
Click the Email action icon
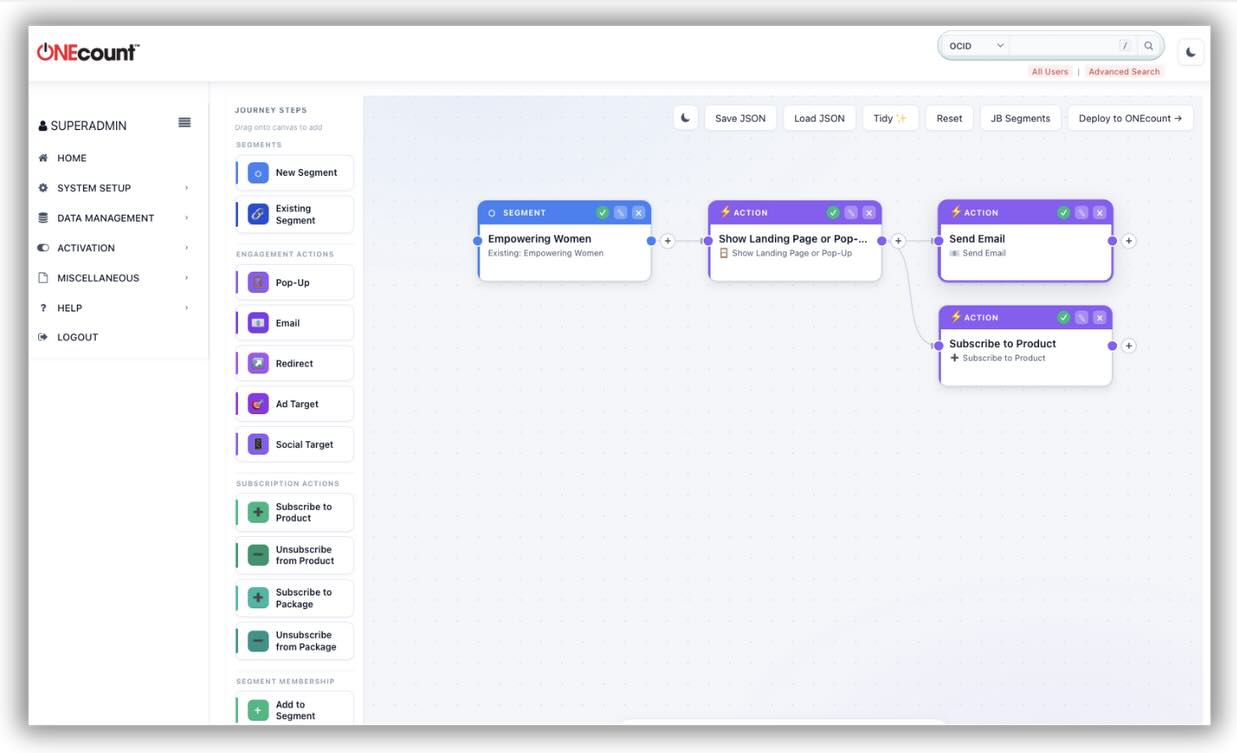[258, 323]
